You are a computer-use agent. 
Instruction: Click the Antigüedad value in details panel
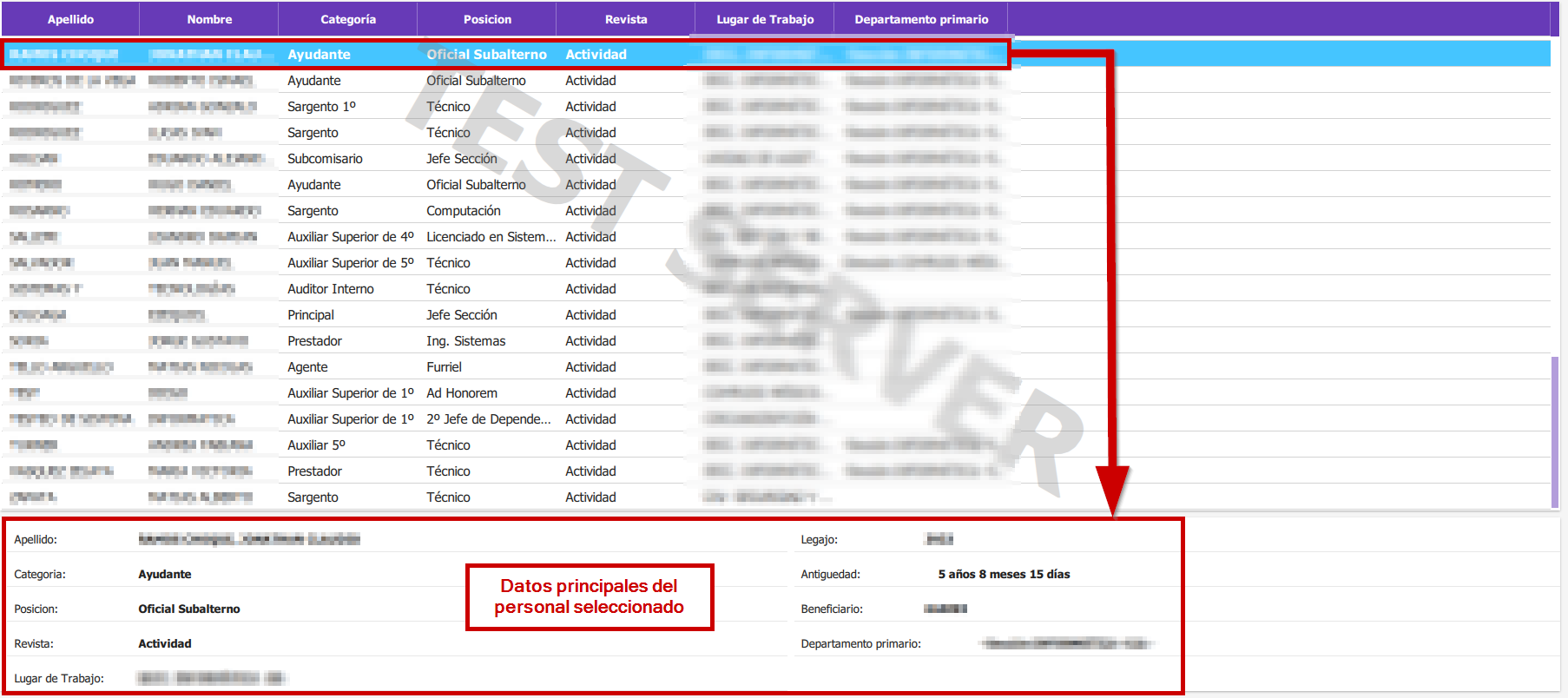pyautogui.click(x=1004, y=574)
